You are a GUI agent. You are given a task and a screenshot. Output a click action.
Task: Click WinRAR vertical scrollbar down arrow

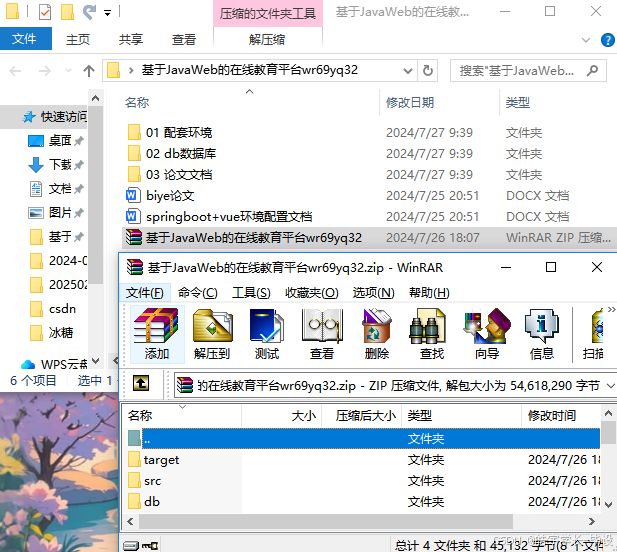coord(608,505)
